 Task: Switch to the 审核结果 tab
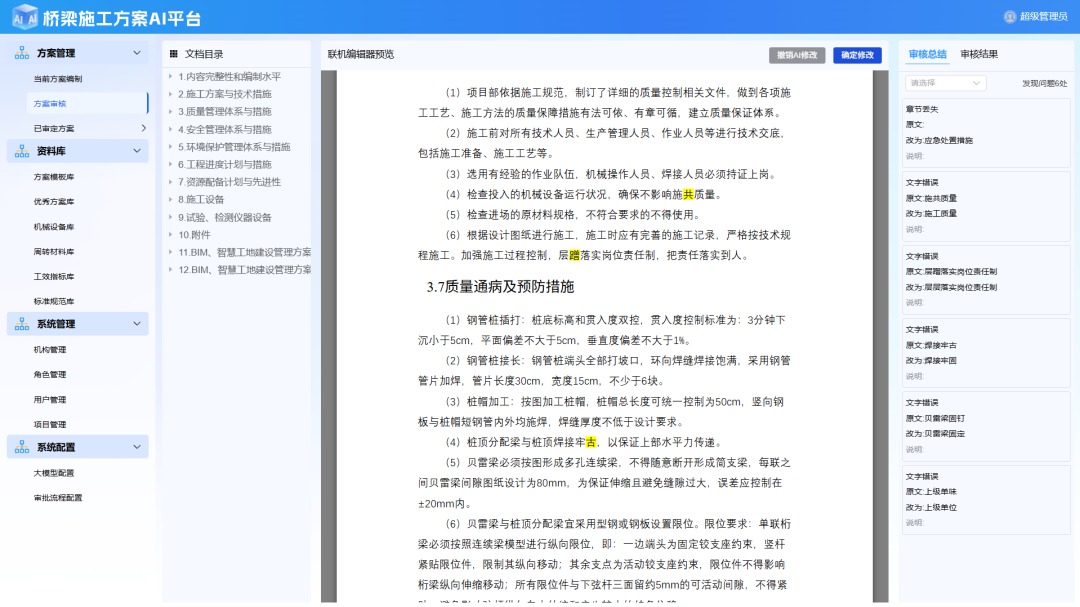979,54
